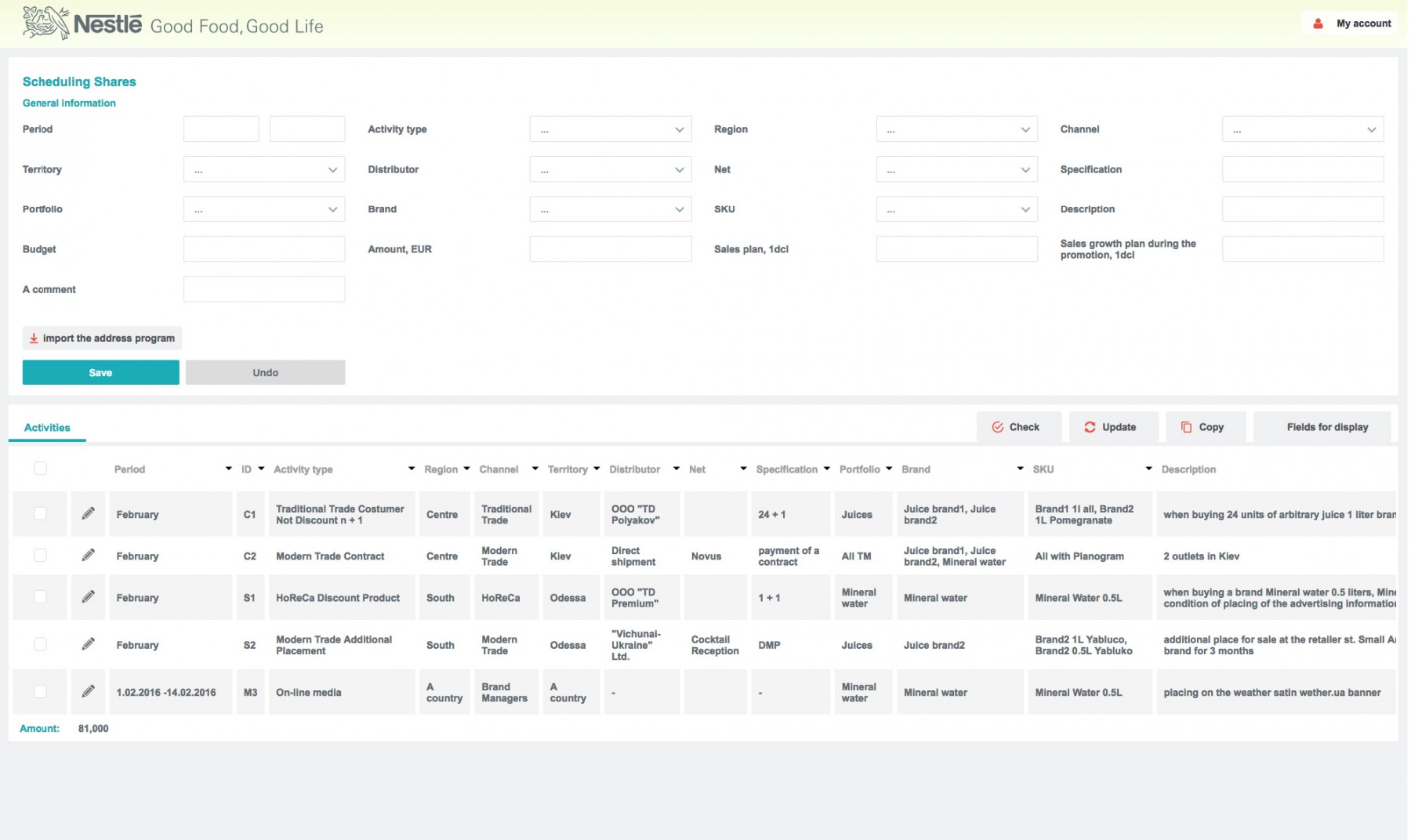
Task: Edit the C2 row pencil icon
Action: (88, 556)
